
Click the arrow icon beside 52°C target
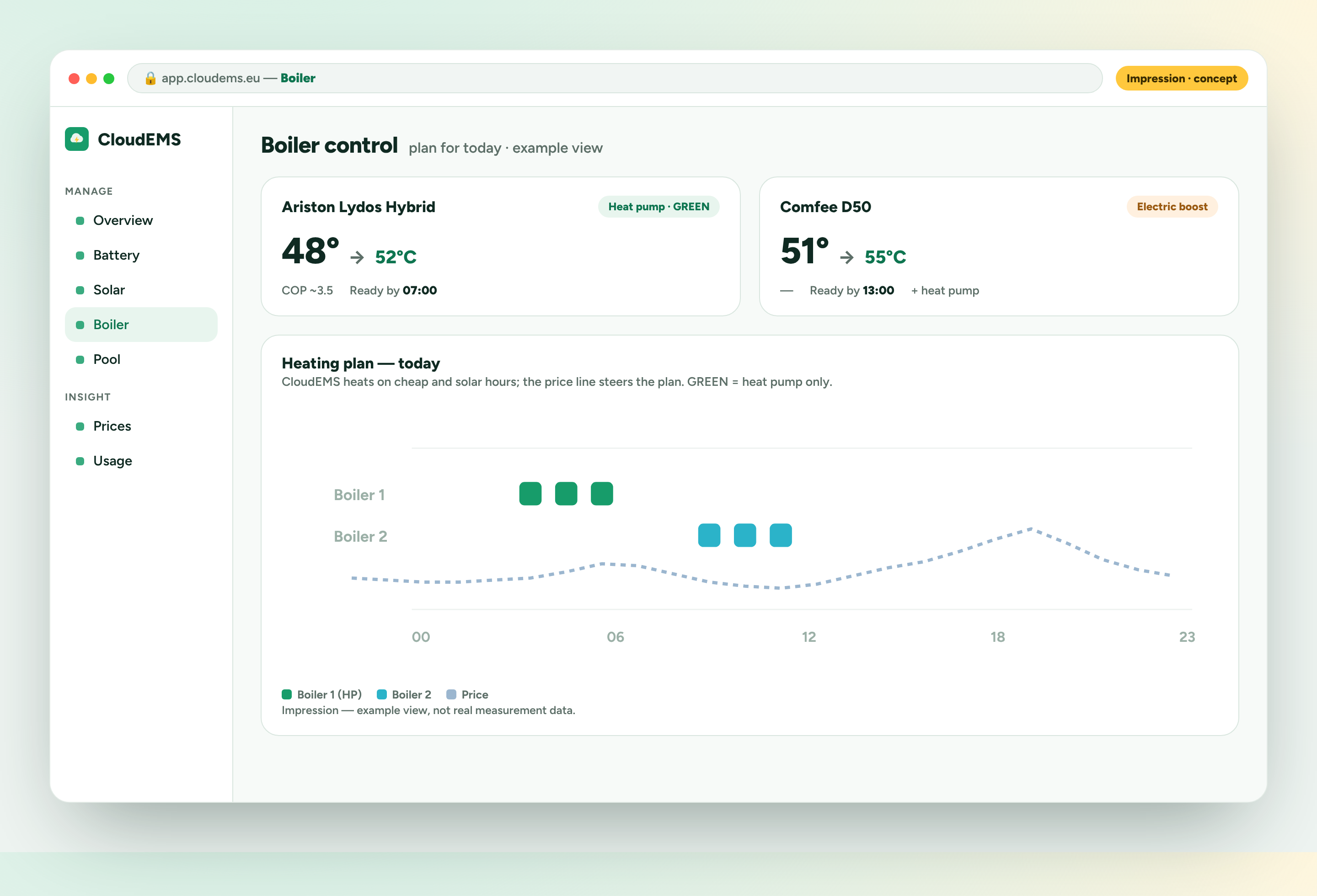[x=357, y=258]
